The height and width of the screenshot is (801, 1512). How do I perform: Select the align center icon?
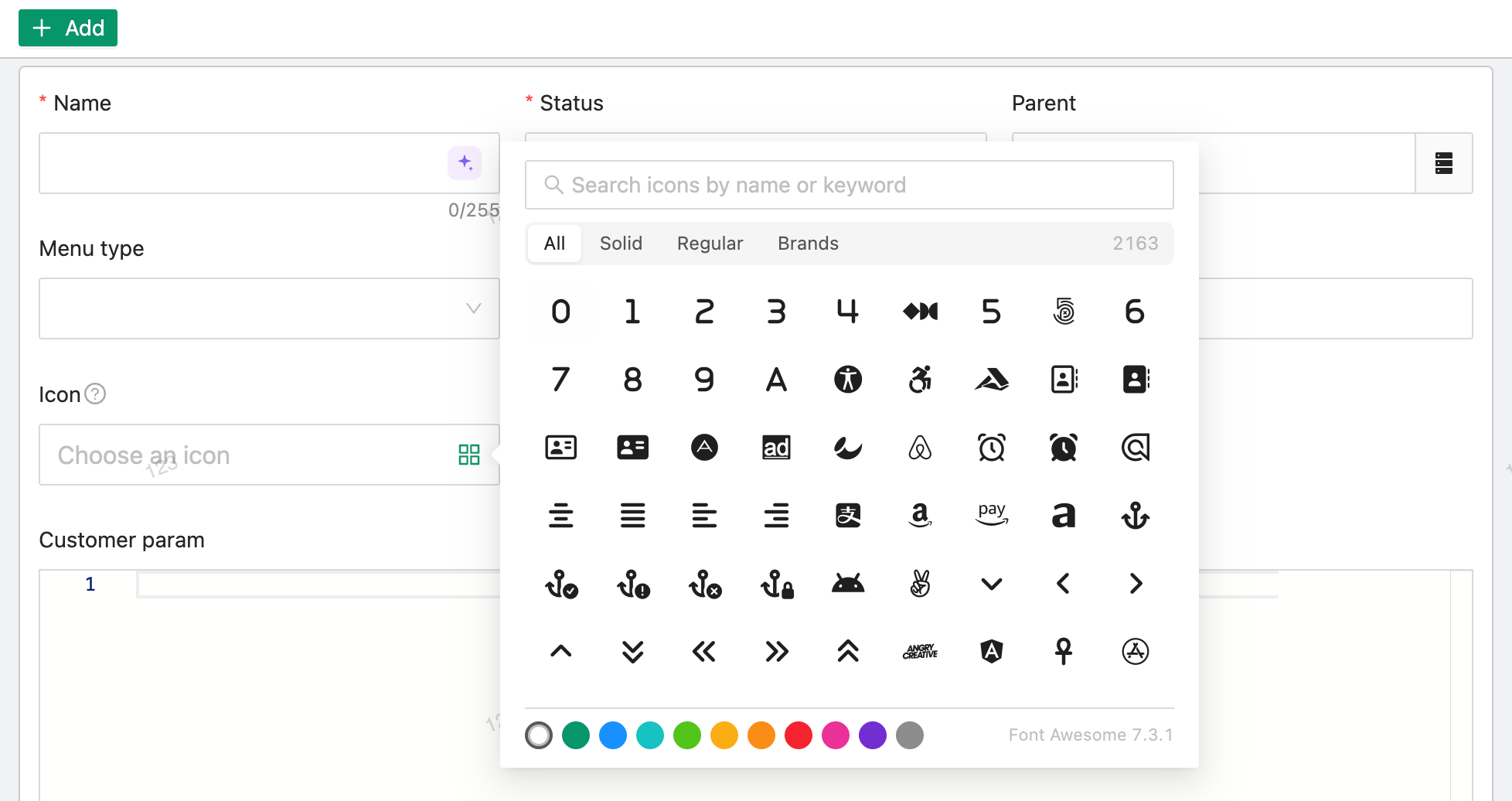[561, 516]
